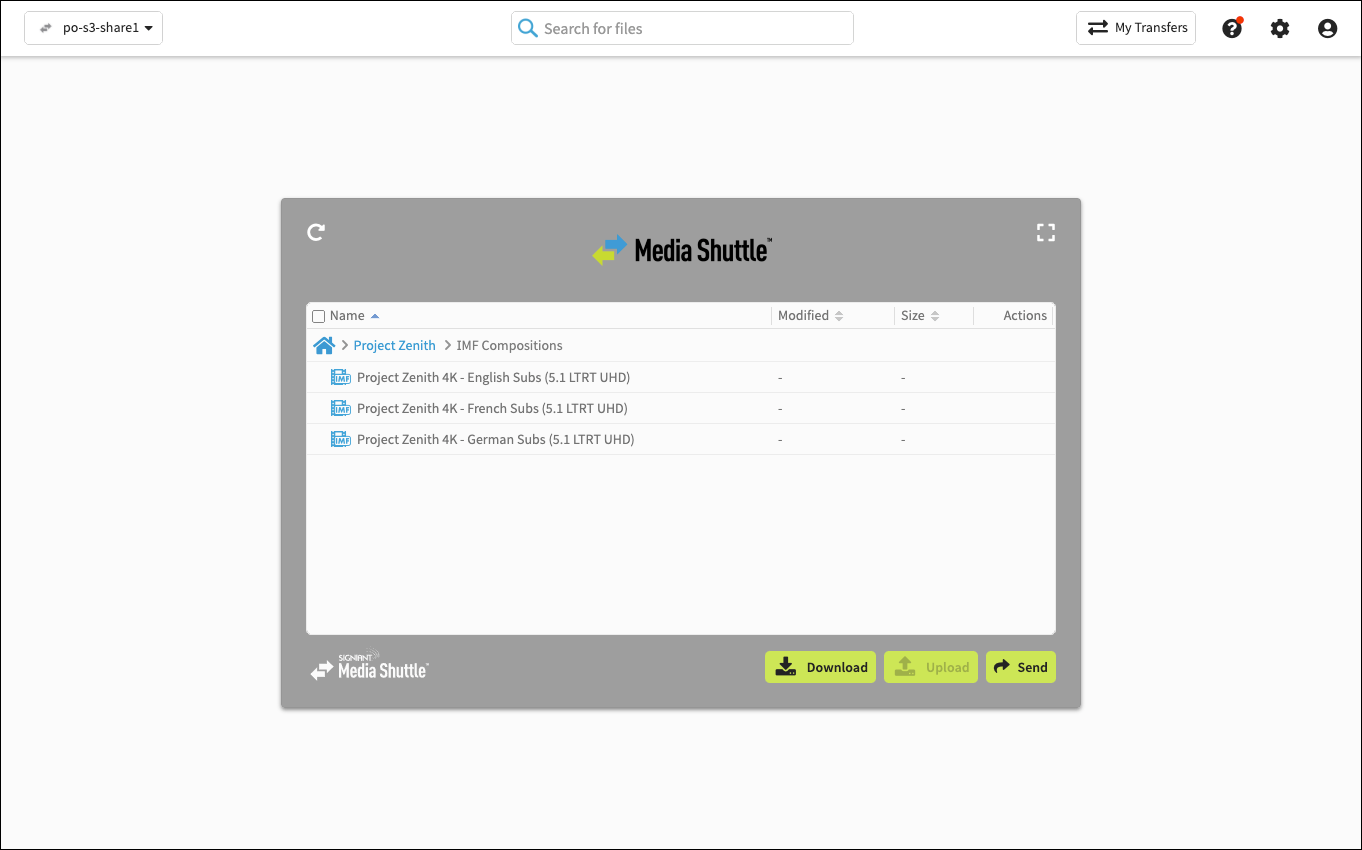Open the po-s3-share1 portal dropdown
Screen dimensions: 1362x850
93,28
